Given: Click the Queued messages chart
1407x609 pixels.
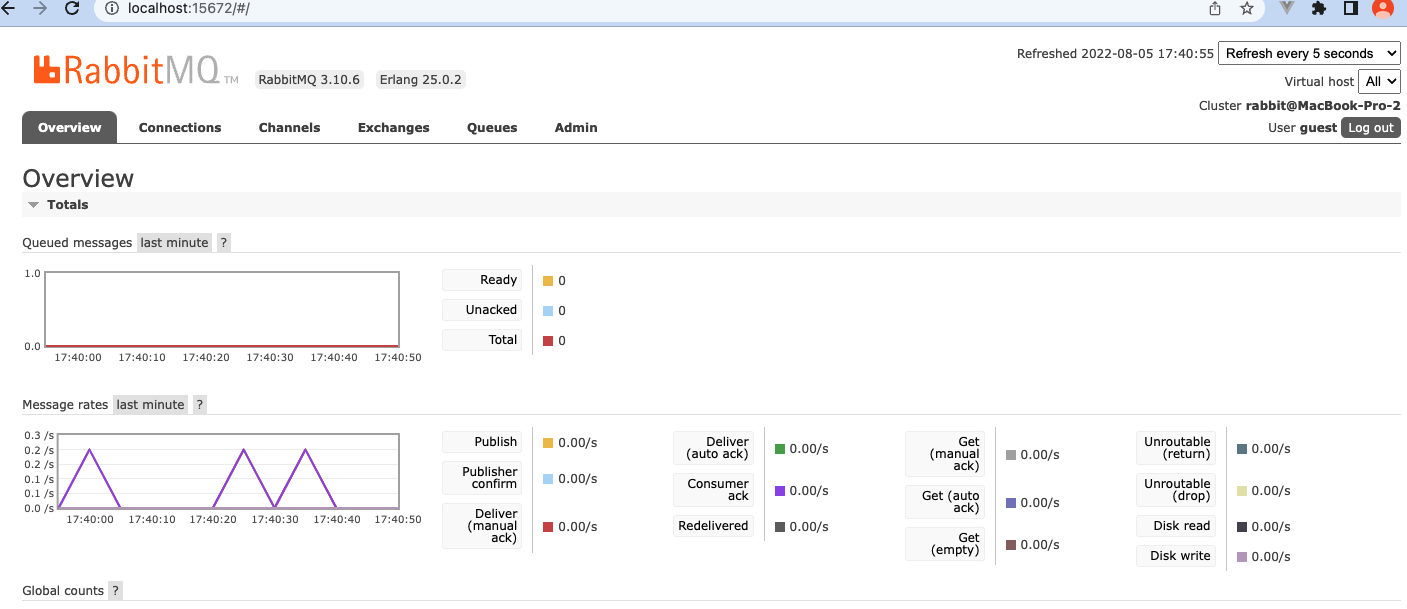Looking at the screenshot, I should pos(222,310).
